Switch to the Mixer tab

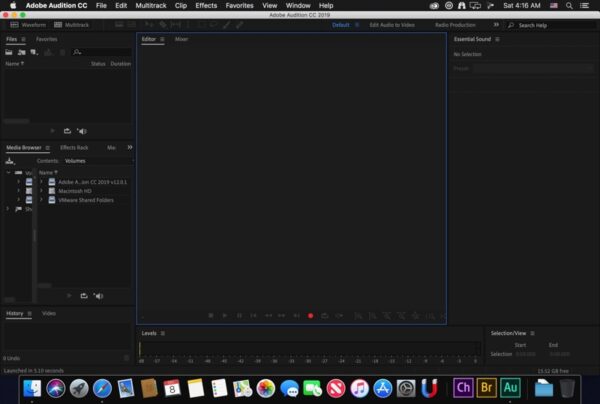pyautogui.click(x=181, y=39)
